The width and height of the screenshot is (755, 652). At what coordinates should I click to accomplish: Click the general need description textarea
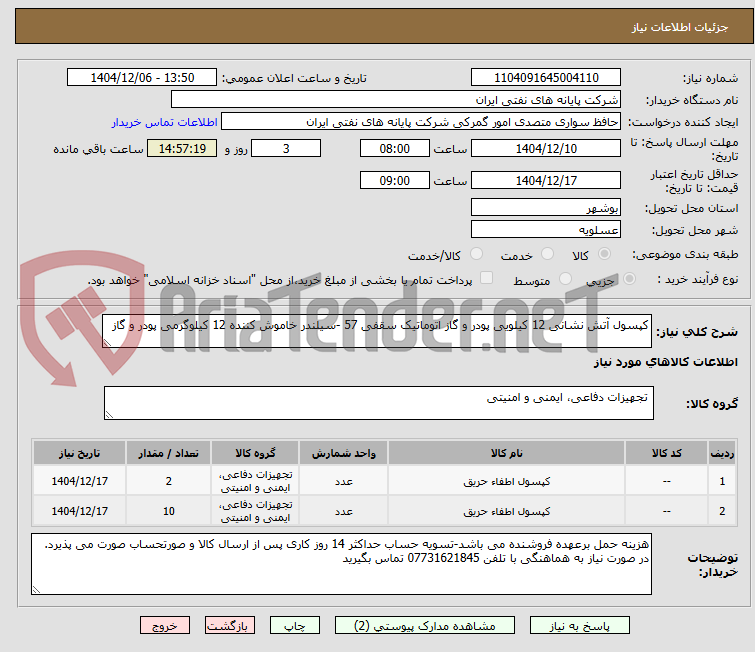(377, 331)
